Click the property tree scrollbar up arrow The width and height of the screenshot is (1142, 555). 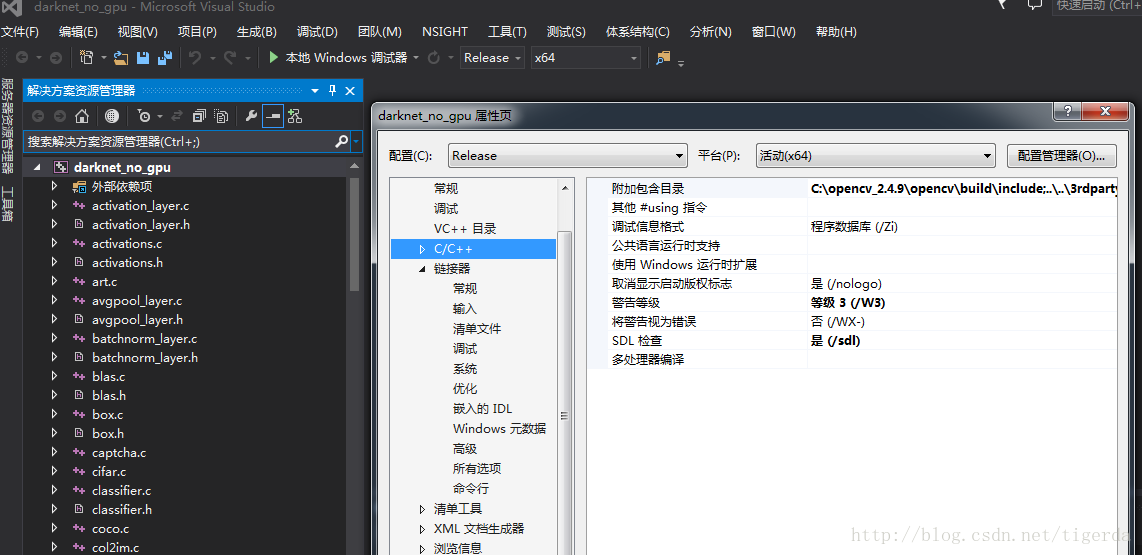(564, 187)
